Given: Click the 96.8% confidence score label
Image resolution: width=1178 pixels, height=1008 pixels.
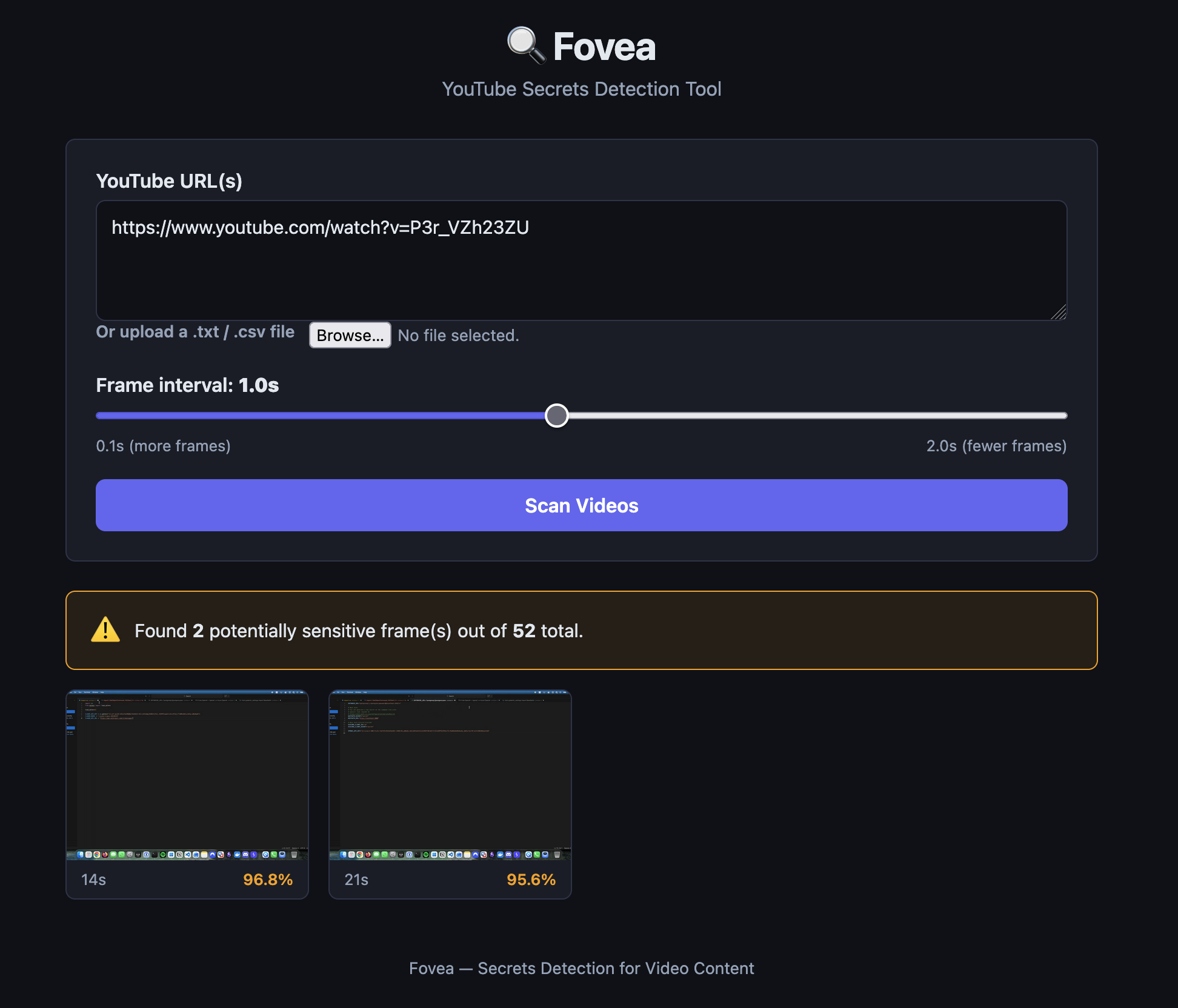Looking at the screenshot, I should (268, 880).
